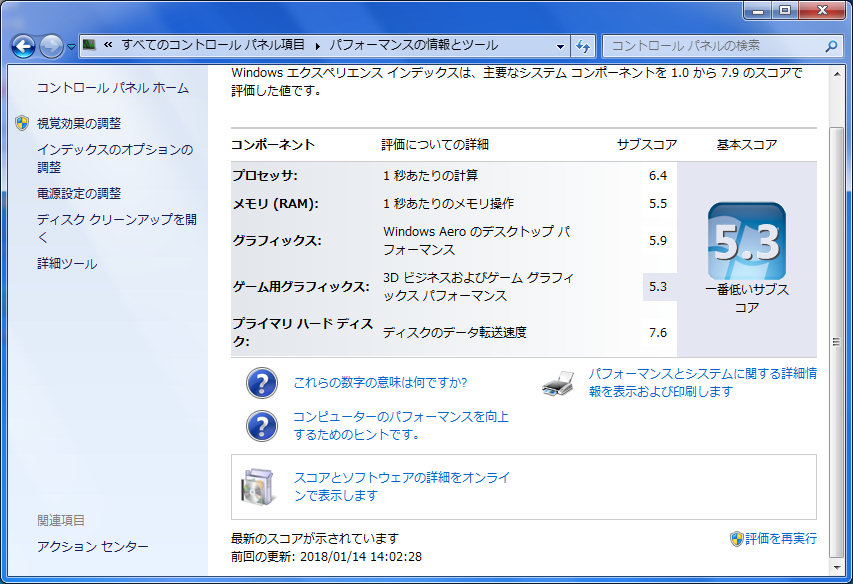Refresh the page with the refresh button
Image resolution: width=853 pixels, height=584 pixels.
point(583,46)
